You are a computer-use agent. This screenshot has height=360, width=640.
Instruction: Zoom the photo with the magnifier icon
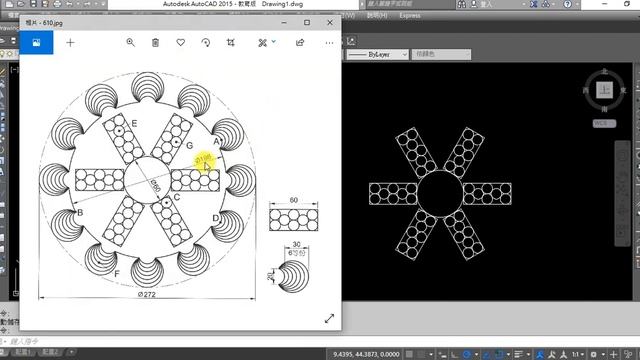click(130, 42)
